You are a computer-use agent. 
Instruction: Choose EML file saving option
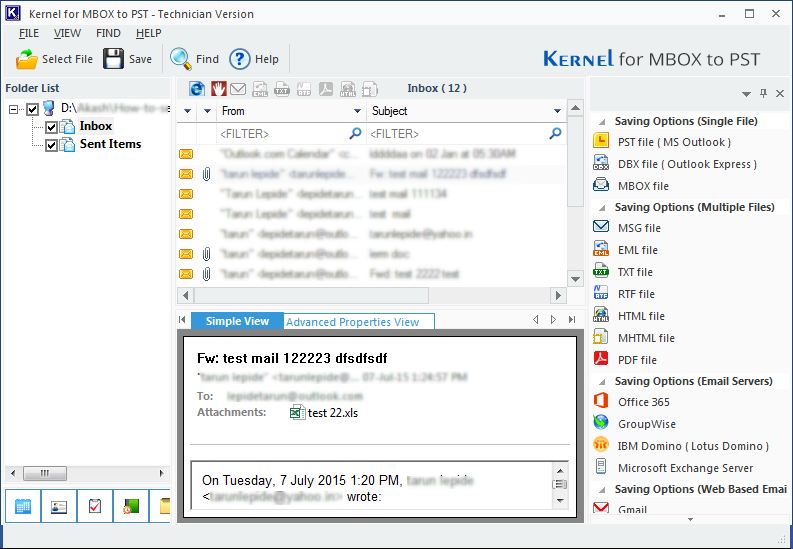click(638, 250)
